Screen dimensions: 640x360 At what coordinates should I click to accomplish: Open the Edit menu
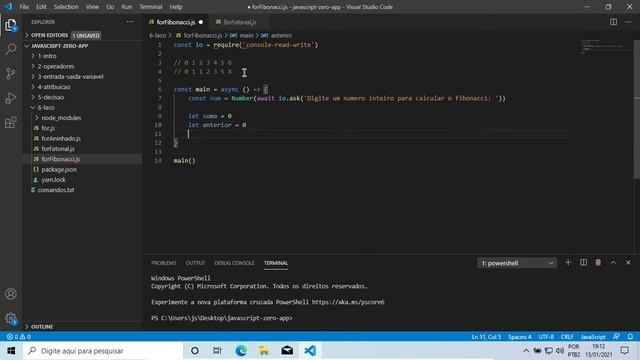[41, 7]
